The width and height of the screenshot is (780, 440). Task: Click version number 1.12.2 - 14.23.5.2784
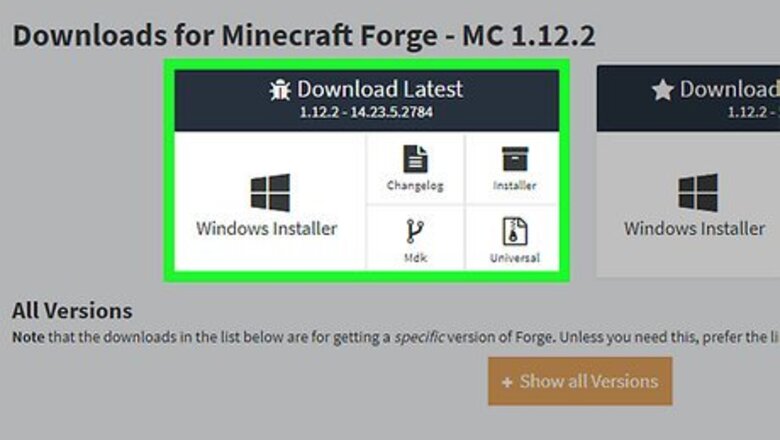[366, 112]
